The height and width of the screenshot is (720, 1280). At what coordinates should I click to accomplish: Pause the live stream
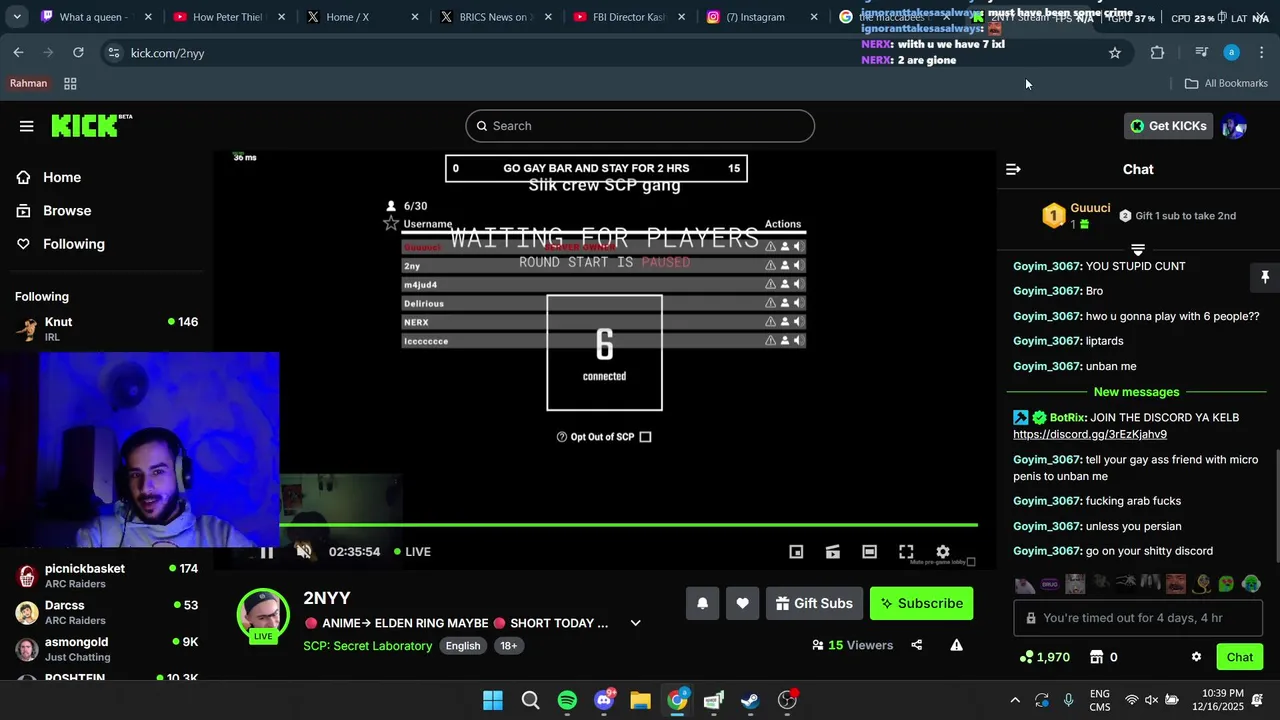266,552
